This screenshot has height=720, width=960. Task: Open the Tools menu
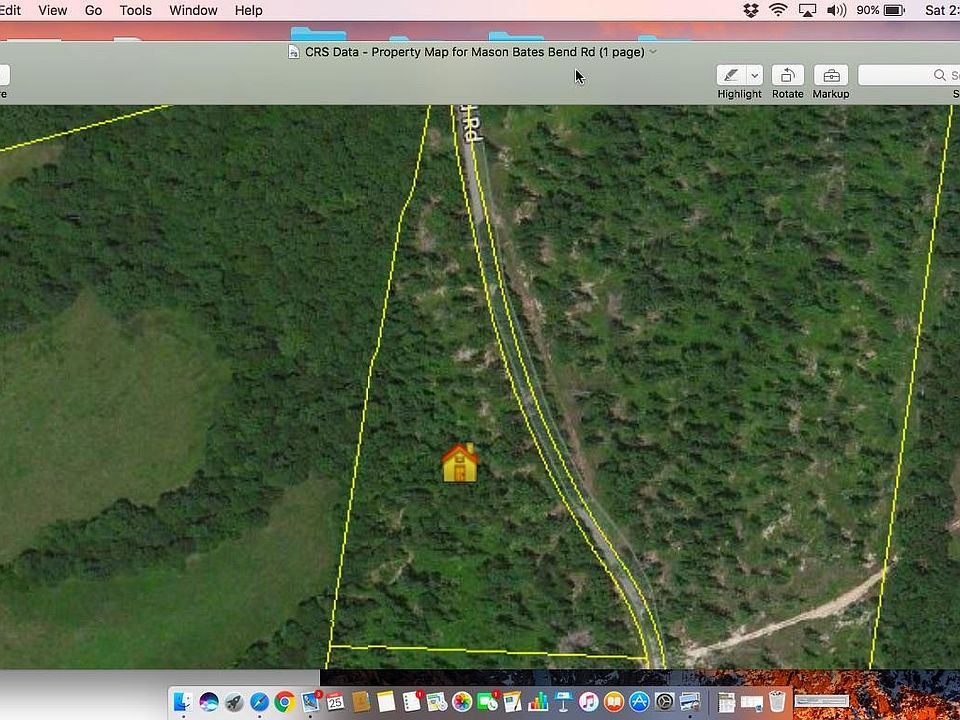coord(135,10)
